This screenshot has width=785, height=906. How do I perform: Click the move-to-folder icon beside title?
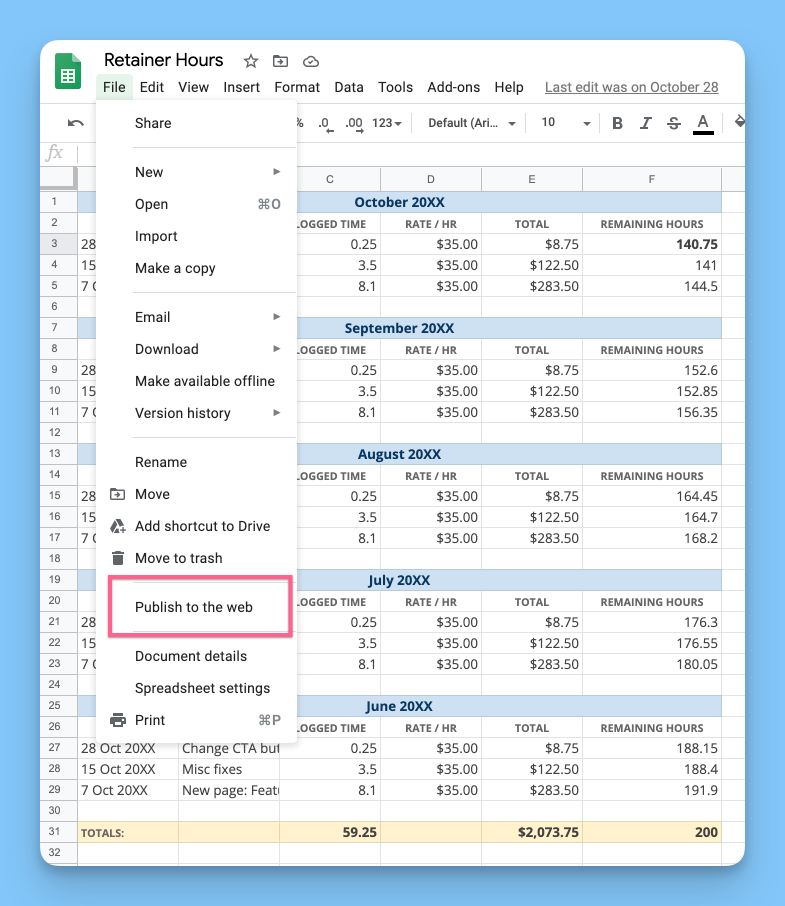[280, 61]
